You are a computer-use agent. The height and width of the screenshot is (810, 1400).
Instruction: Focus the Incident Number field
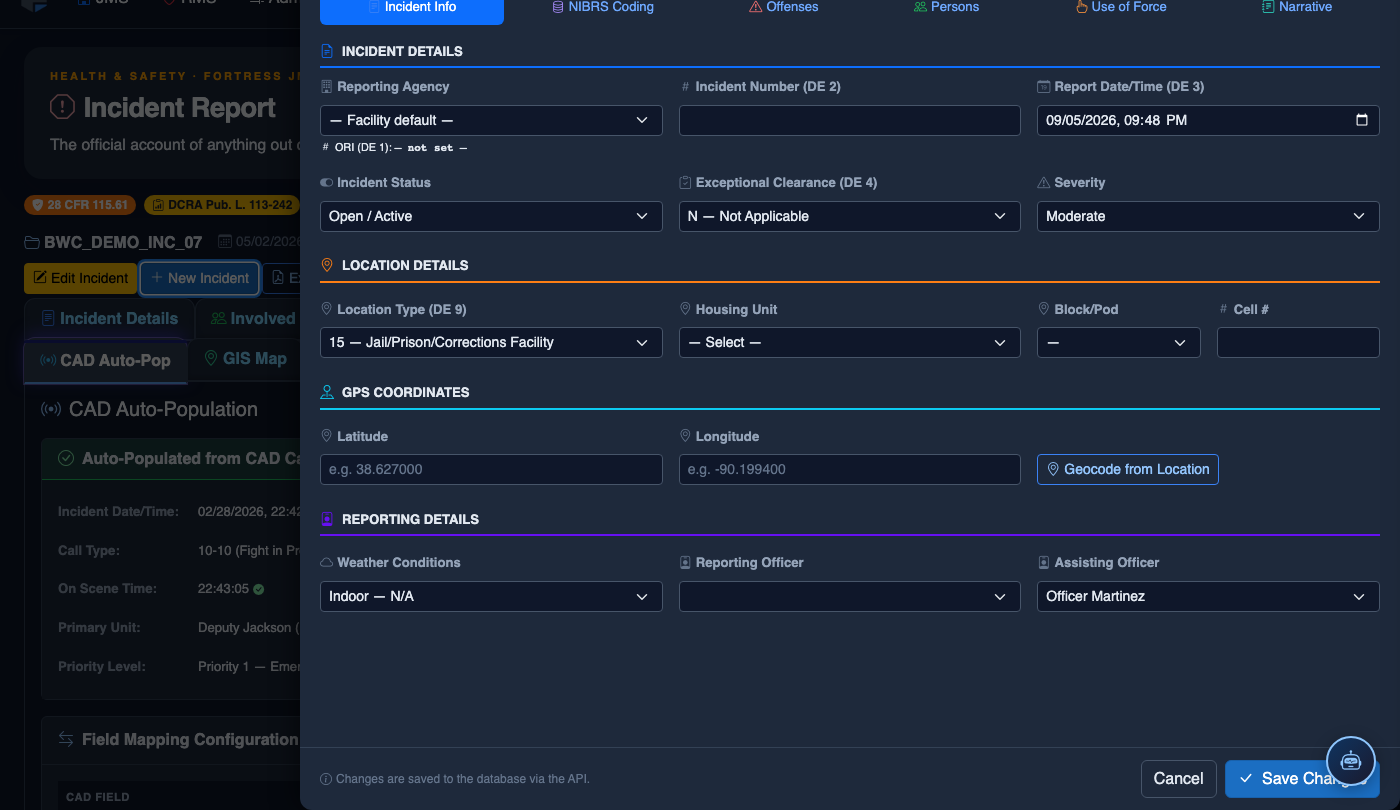850,120
